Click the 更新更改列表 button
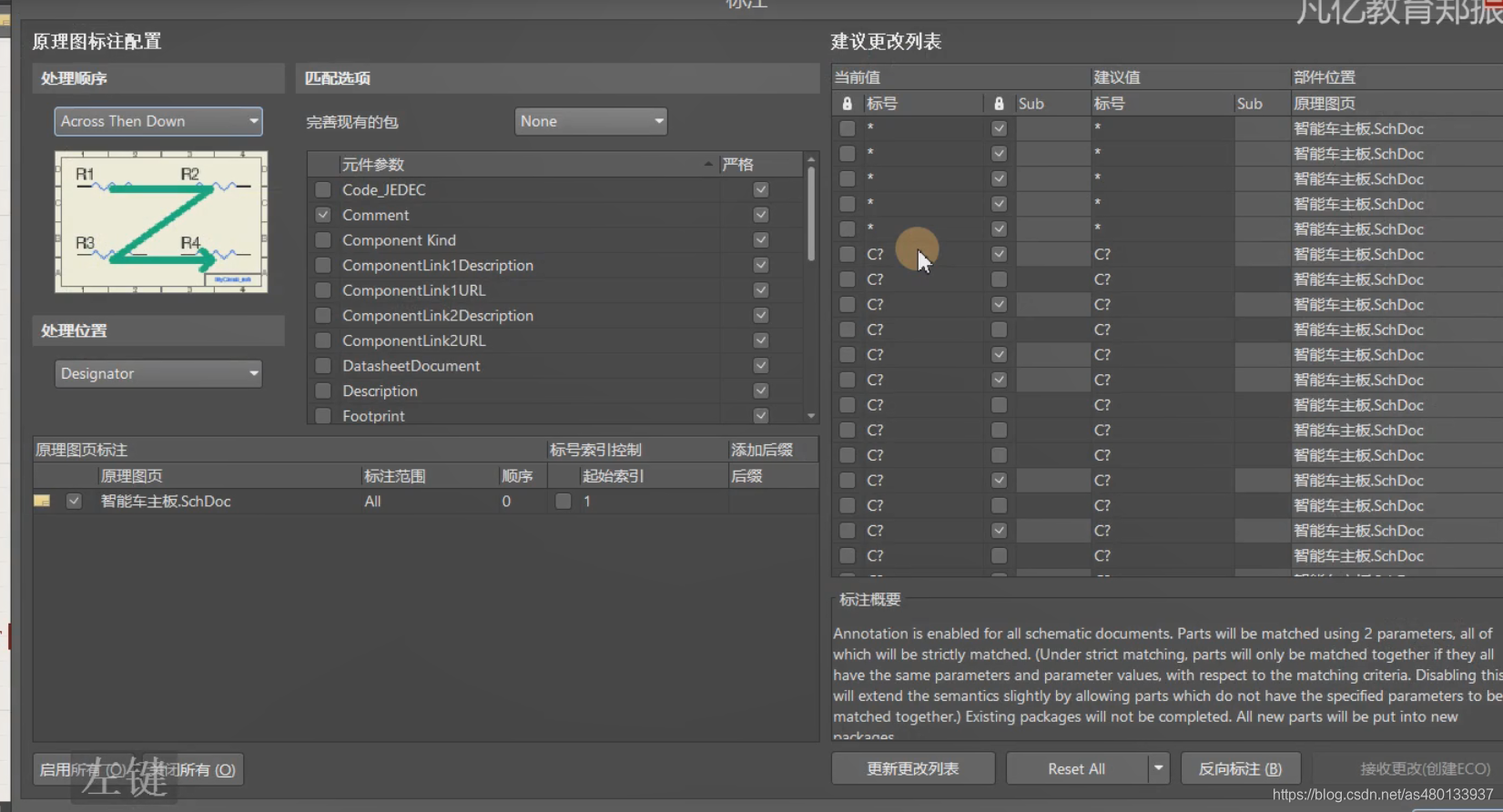The image size is (1503, 812). [x=913, y=768]
